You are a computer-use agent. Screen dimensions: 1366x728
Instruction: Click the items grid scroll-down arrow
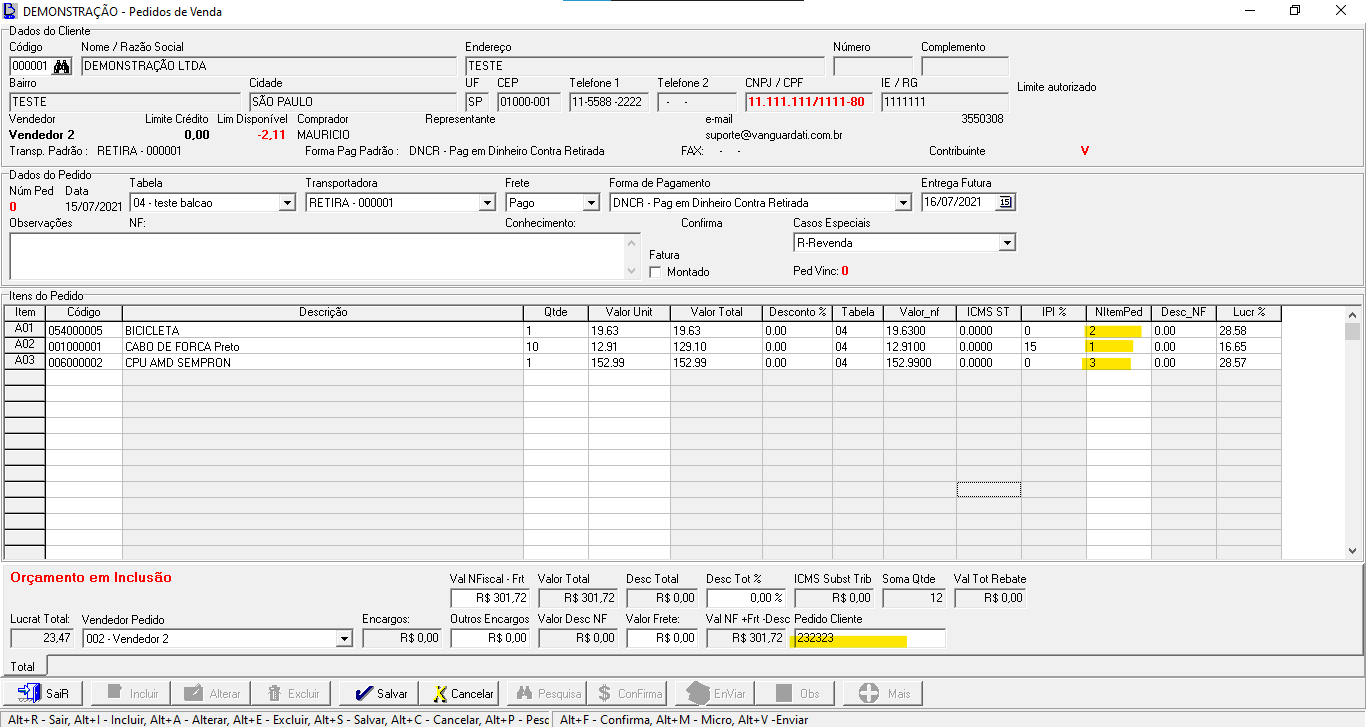(1352, 551)
